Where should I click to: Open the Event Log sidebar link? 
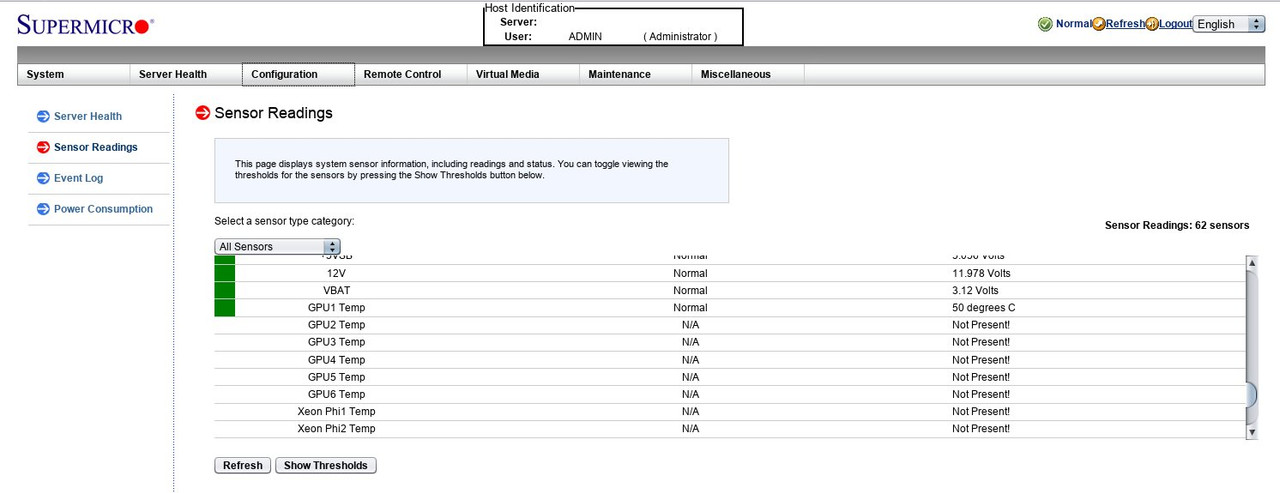(79, 178)
